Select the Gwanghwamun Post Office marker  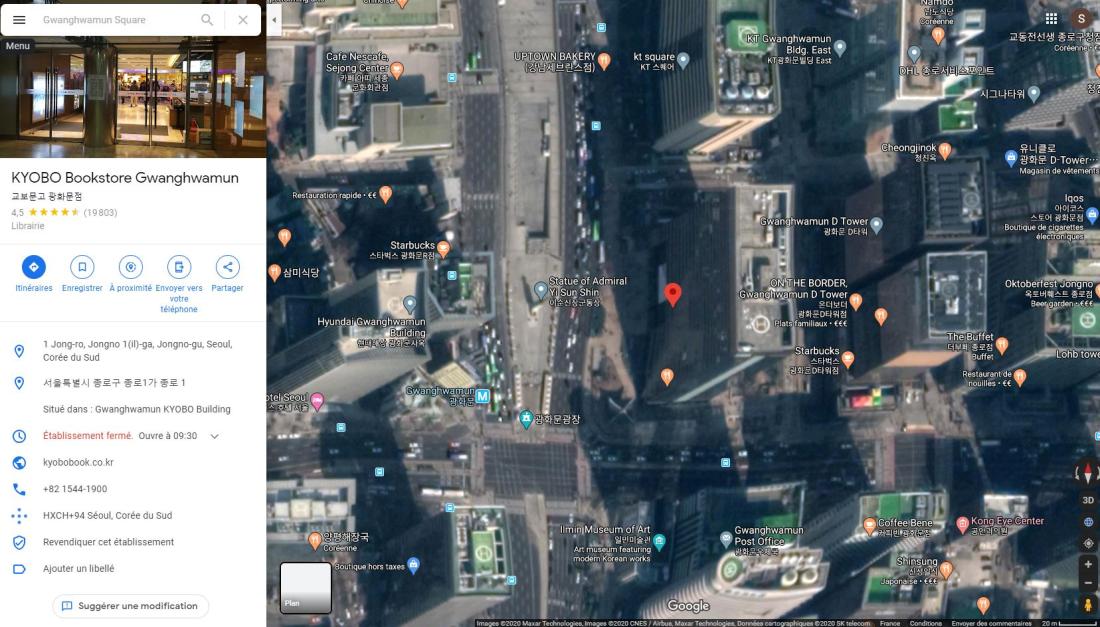pyautogui.click(x=727, y=539)
